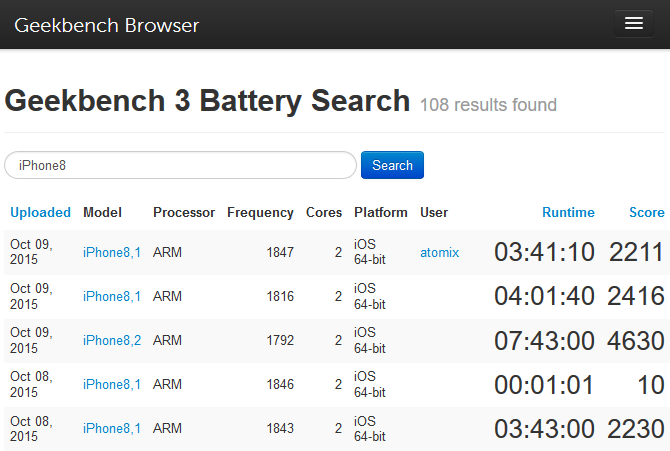Open iPhone8,1 model link with frequency 1846
Screen dimensions: 670x451
(x=112, y=384)
